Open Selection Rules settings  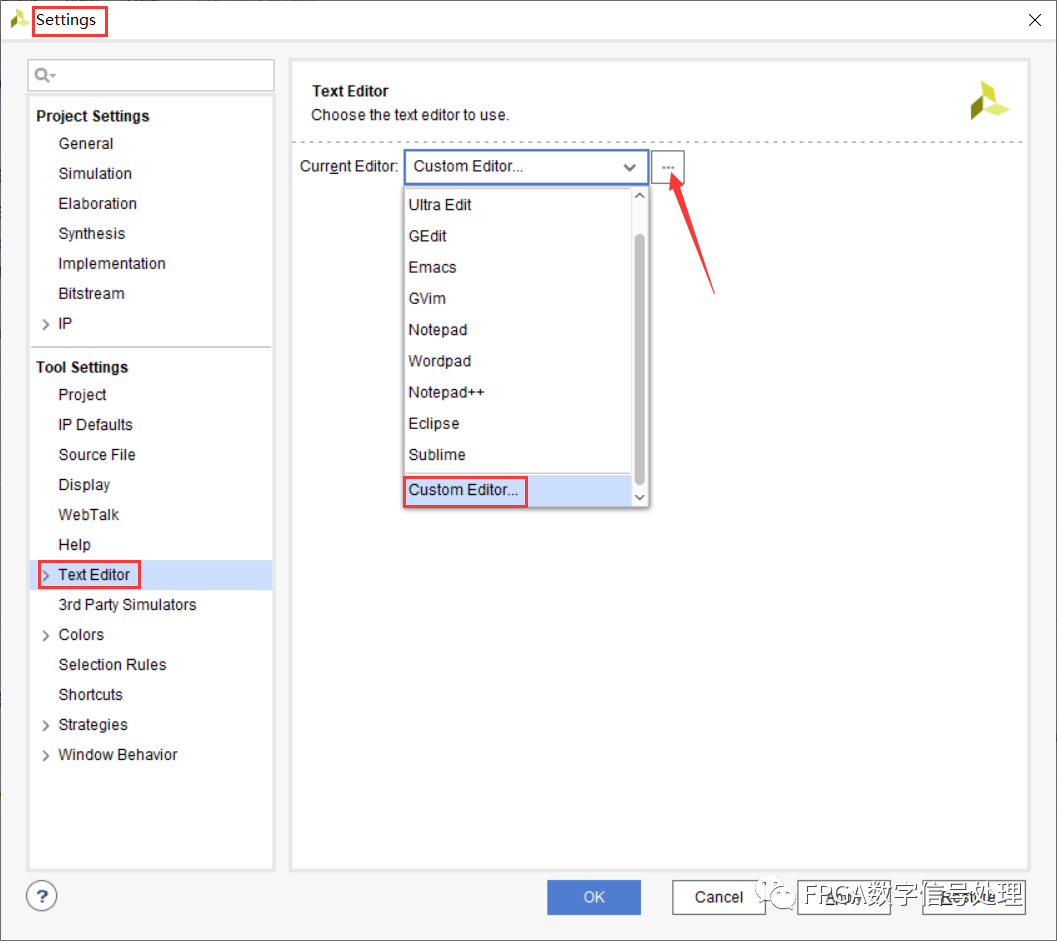click(113, 665)
